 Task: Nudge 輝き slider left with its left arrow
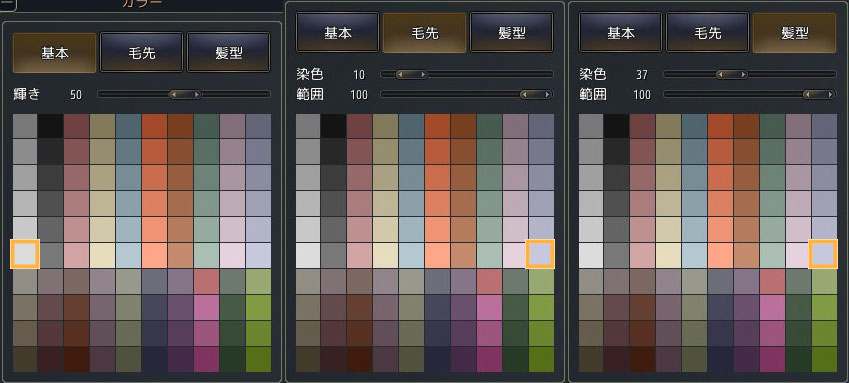coord(174,94)
